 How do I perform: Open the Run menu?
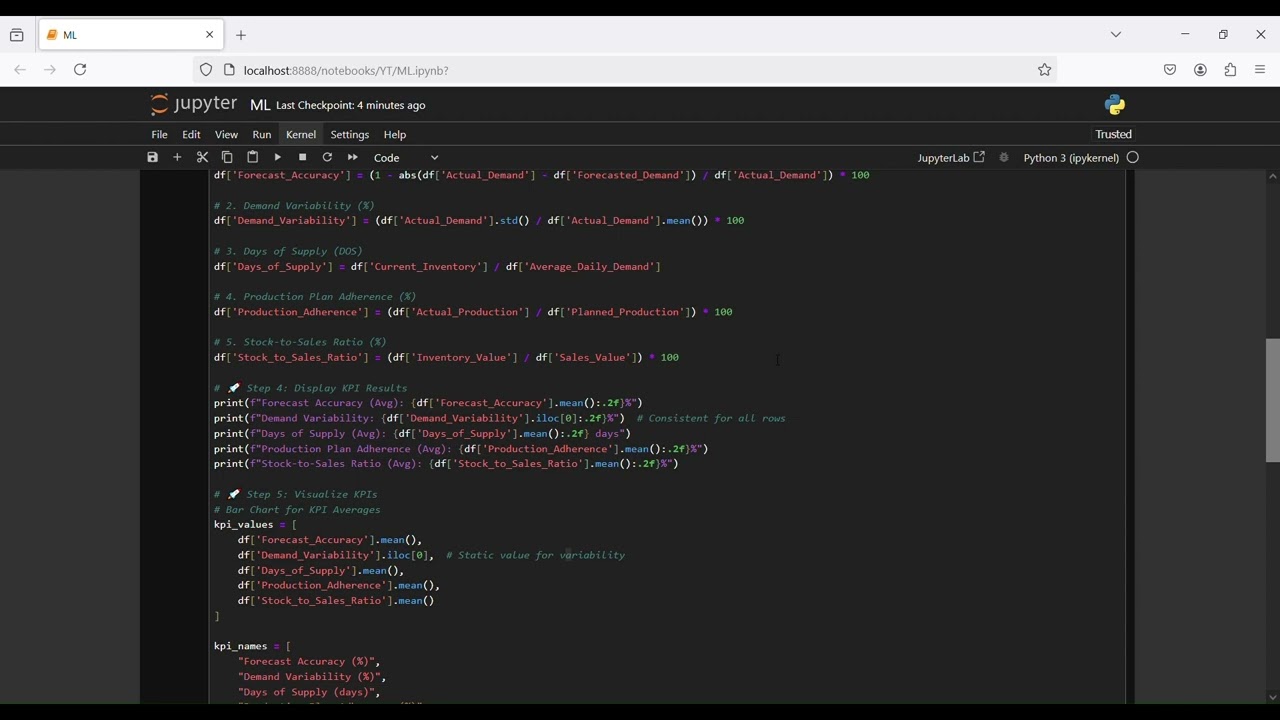(262, 135)
